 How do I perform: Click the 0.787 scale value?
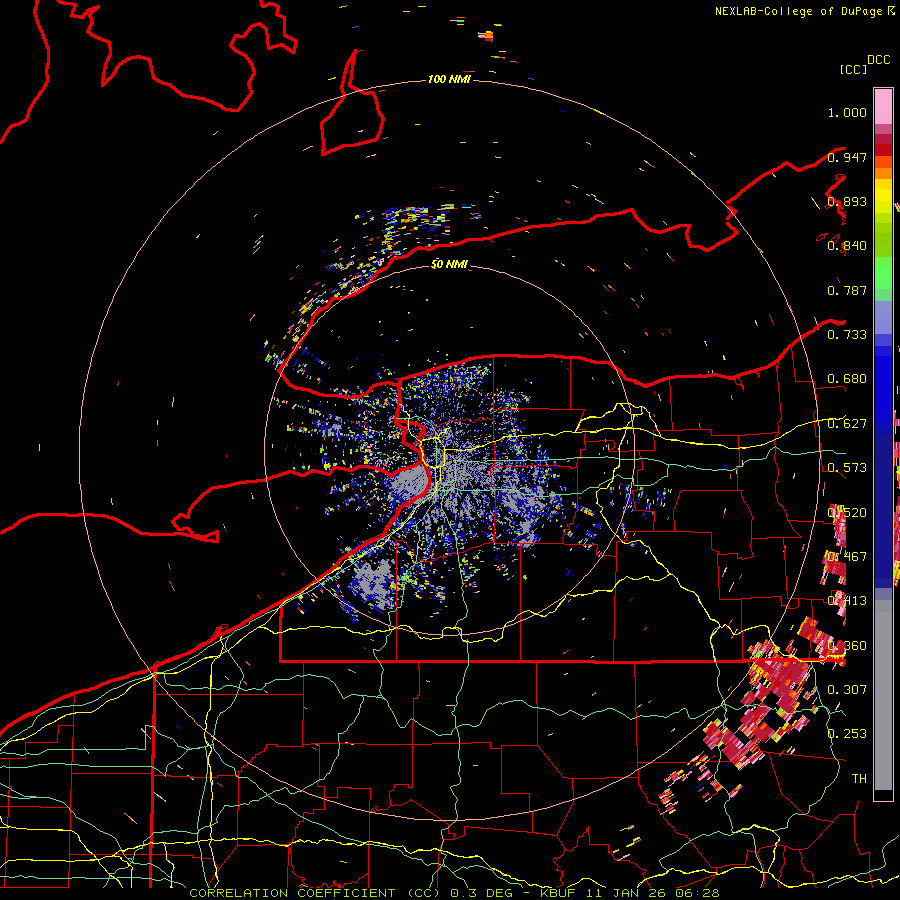[x=847, y=290]
